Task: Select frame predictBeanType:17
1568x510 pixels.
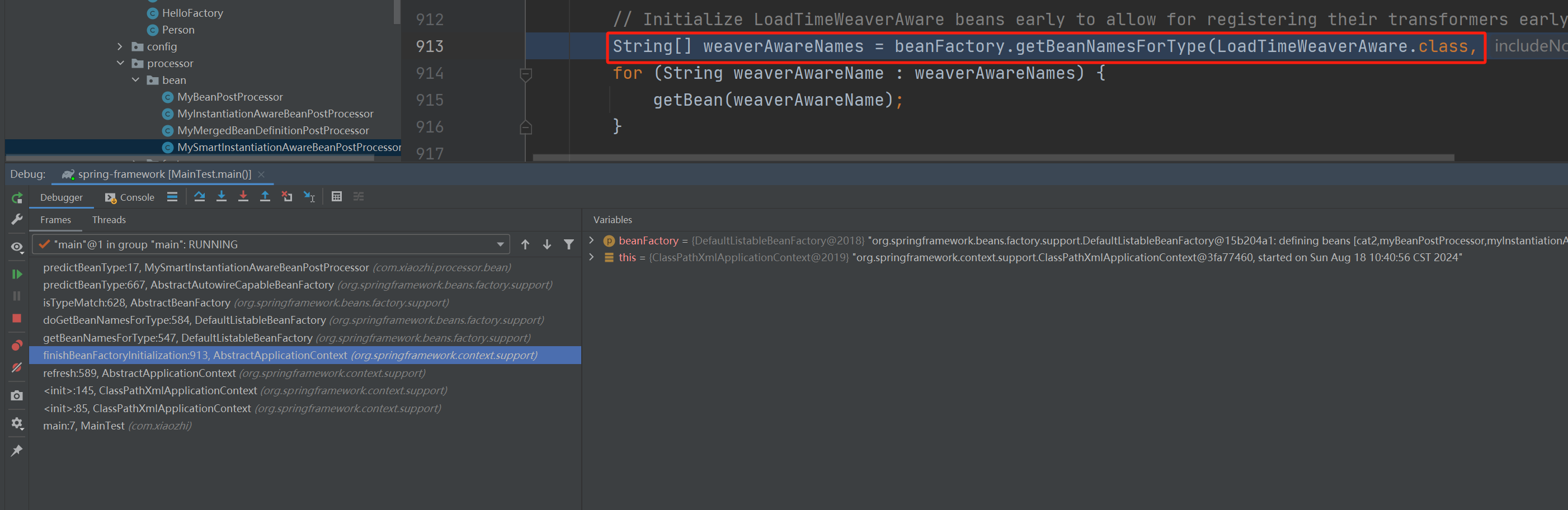Action: [305, 268]
